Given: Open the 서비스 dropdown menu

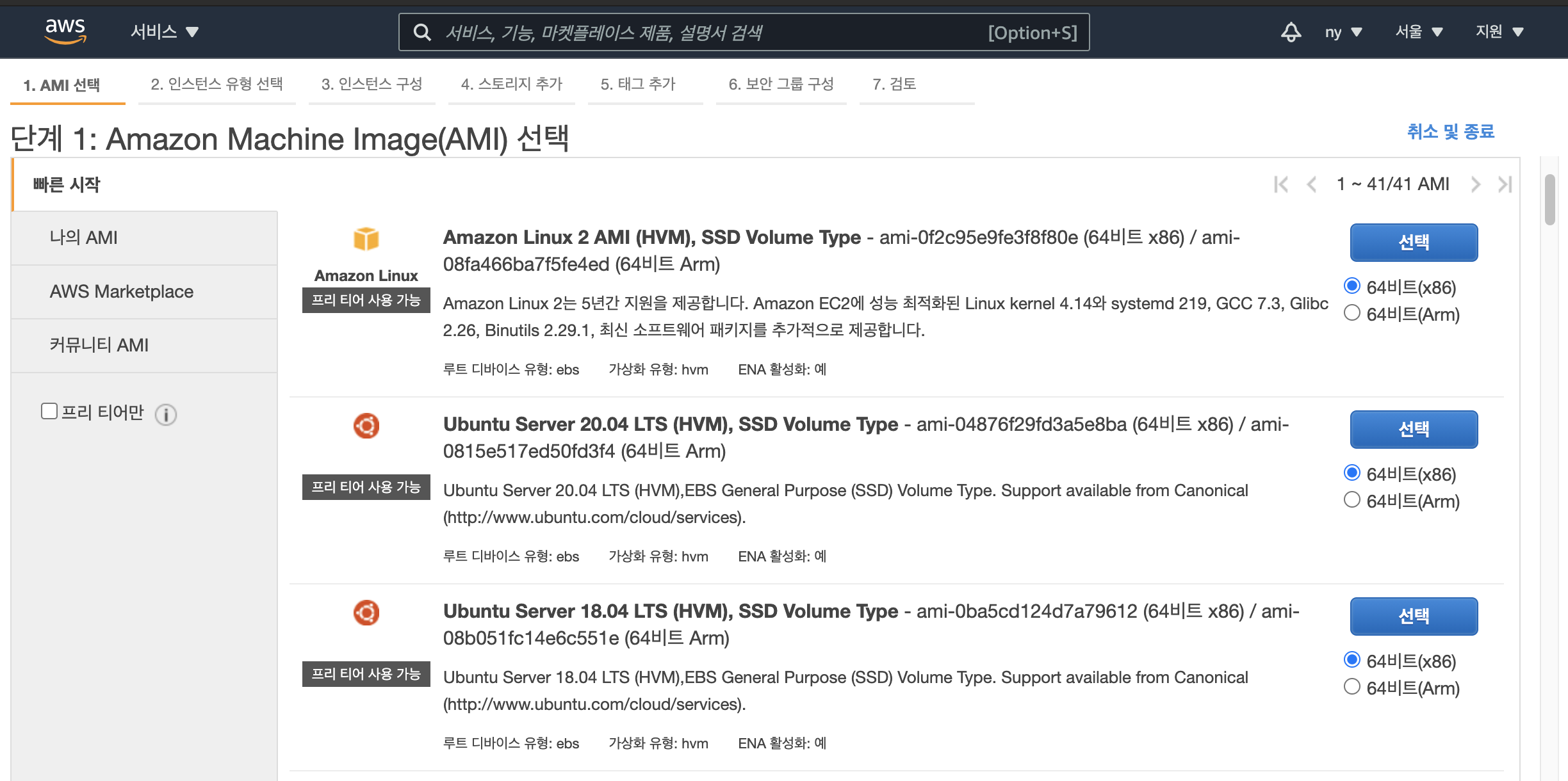Looking at the screenshot, I should 165,31.
